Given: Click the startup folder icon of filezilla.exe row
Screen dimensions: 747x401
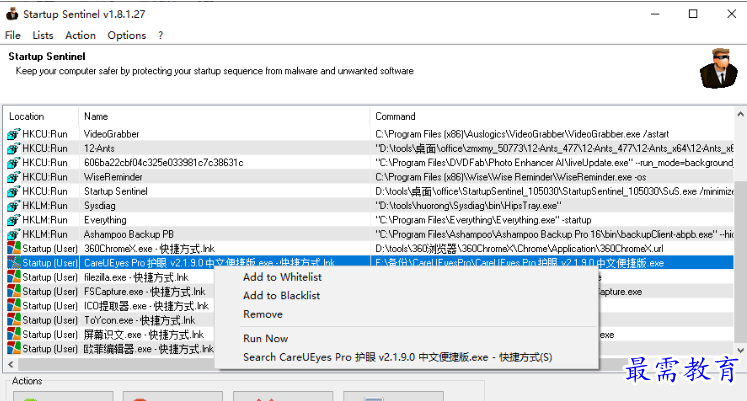Looking at the screenshot, I should pyautogui.click(x=14, y=277).
